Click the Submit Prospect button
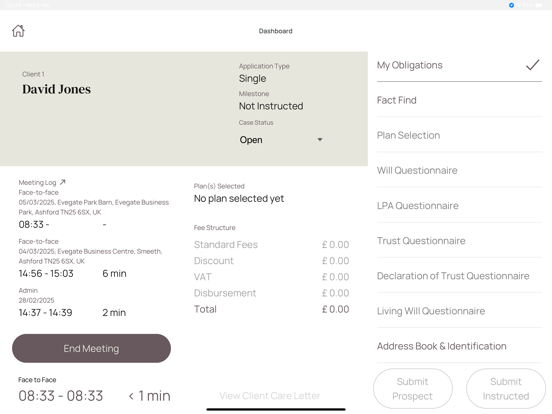This screenshot has width=552, height=414. 413,389
